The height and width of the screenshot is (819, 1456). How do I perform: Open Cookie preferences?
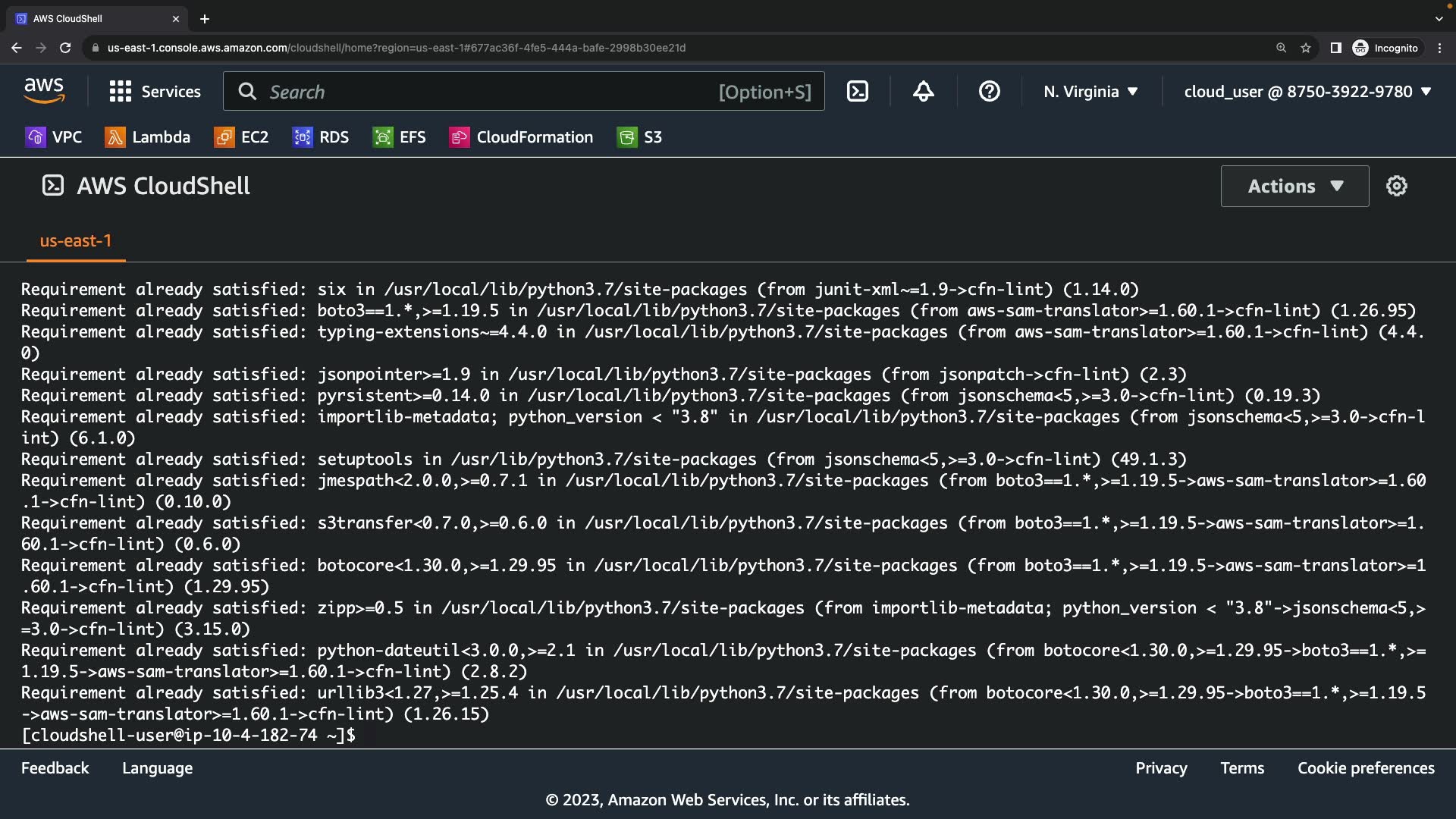(1366, 768)
